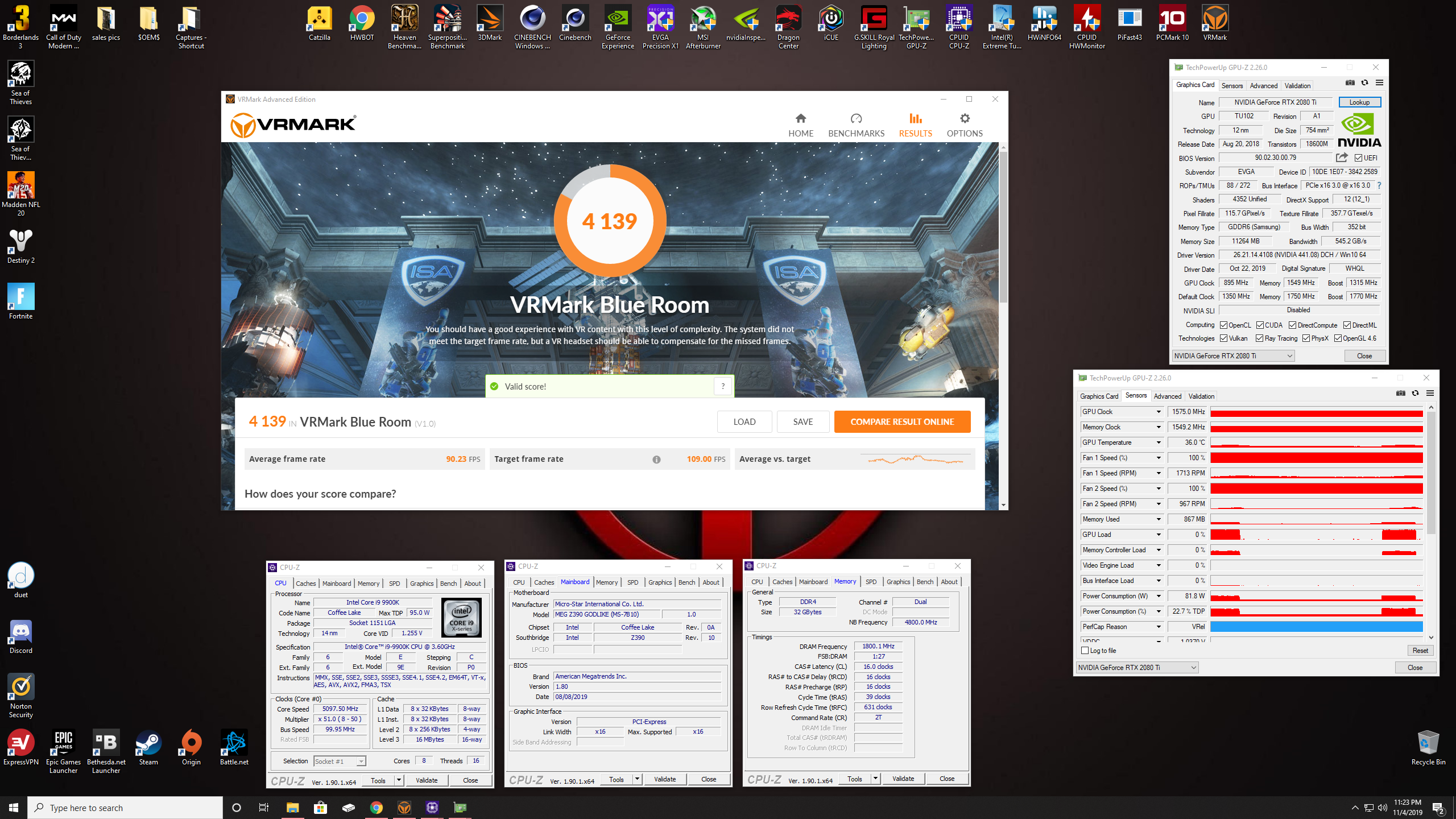Image resolution: width=1456 pixels, height=819 pixels.
Task: Toggle DirectML checkbox in GPU-Z
Action: (1347, 325)
